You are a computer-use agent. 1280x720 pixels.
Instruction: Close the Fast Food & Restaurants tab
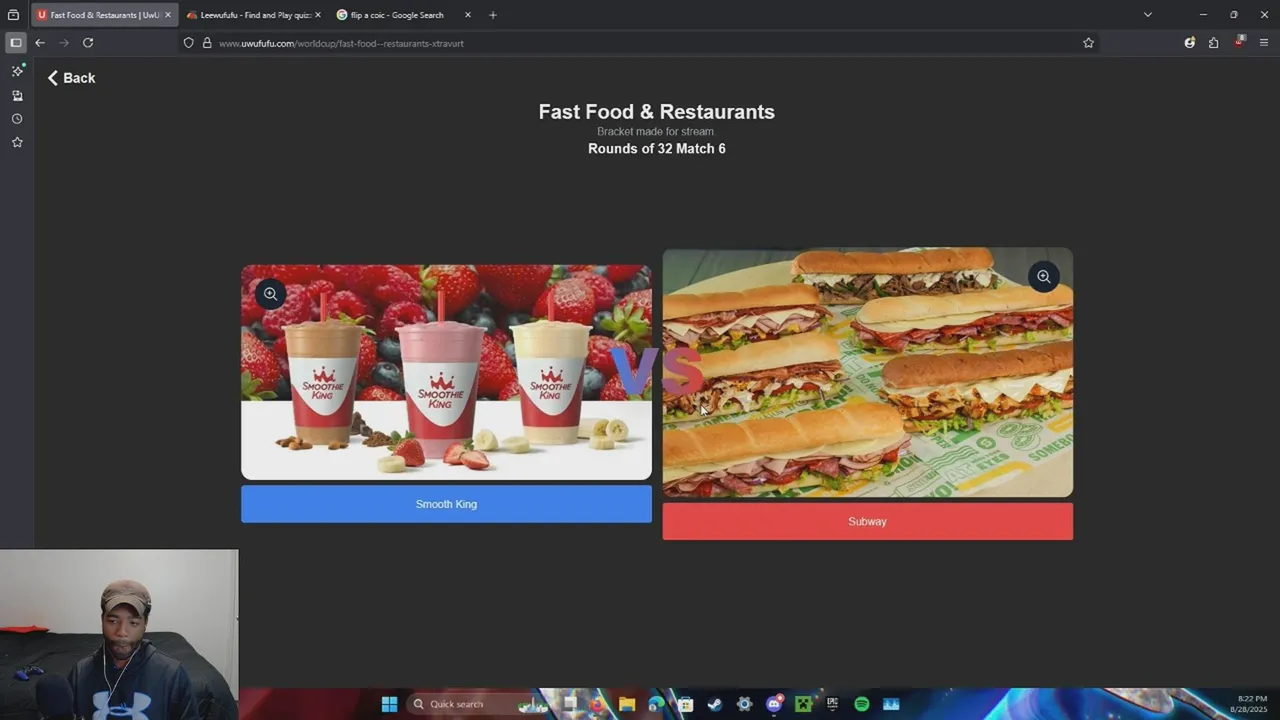[168, 15]
